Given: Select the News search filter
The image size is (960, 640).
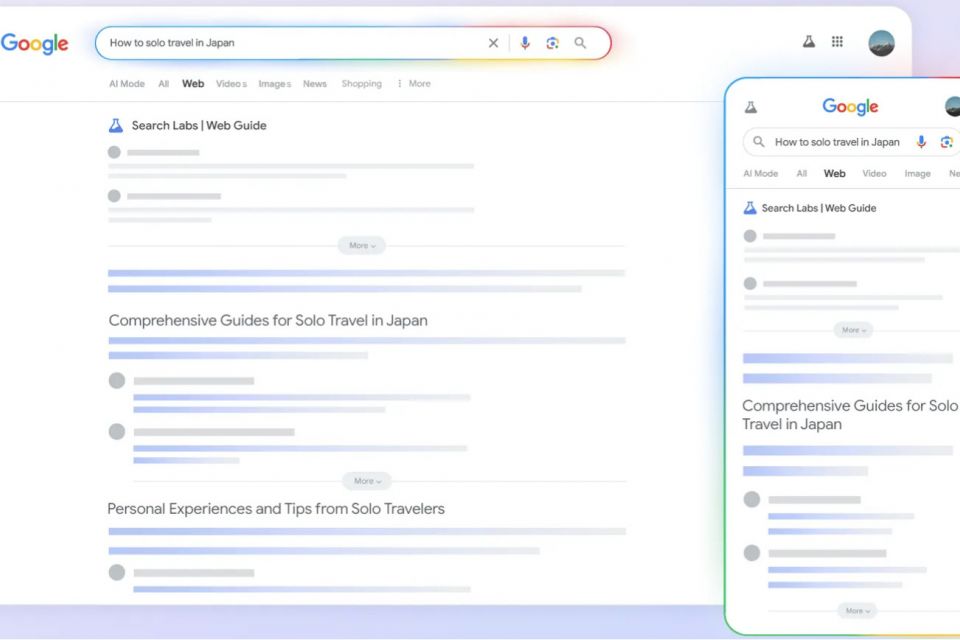Looking at the screenshot, I should click(x=315, y=84).
